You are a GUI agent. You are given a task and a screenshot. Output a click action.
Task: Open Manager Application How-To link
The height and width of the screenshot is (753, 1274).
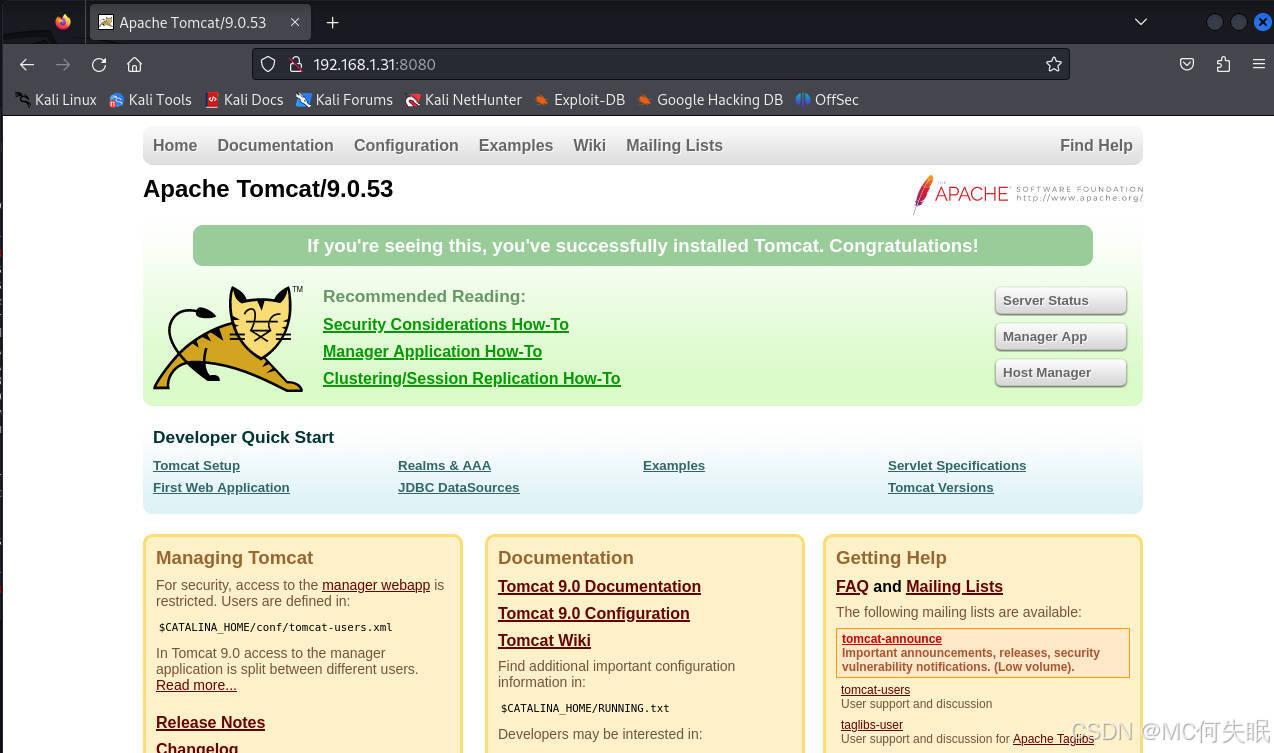(432, 351)
